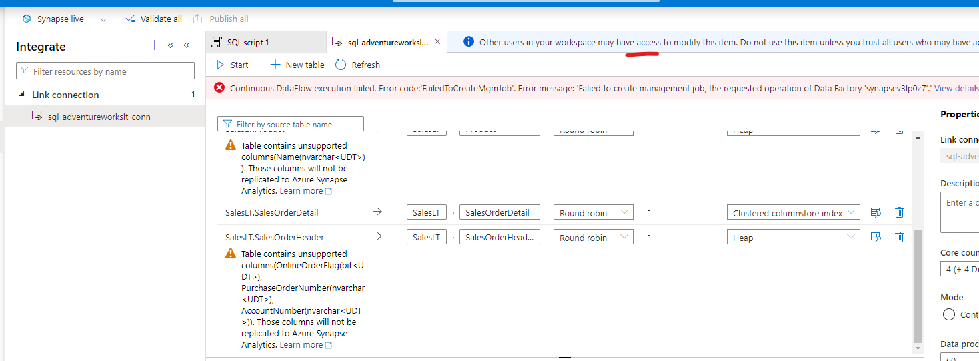Viewport: 979px width, 361px height.
Task: Open the Core count dropdown in Properties
Action: click(959, 269)
